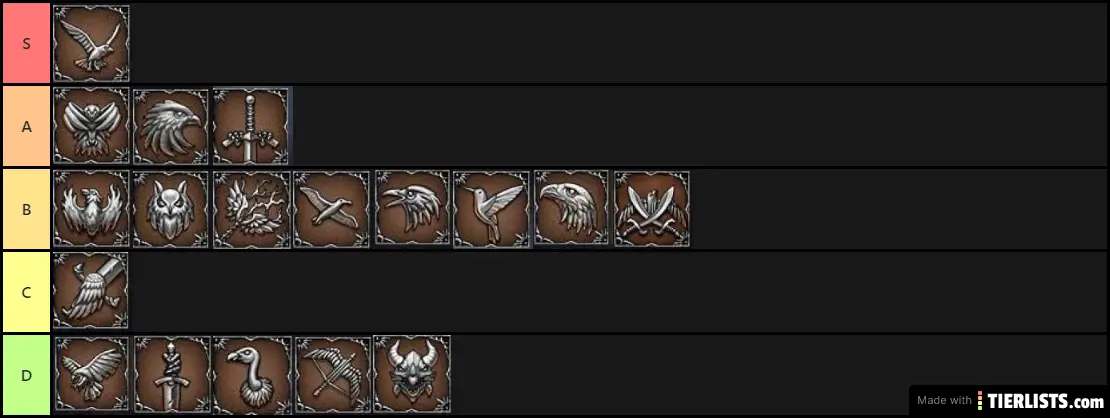Select the bow and arrow icon

[x=331, y=374]
